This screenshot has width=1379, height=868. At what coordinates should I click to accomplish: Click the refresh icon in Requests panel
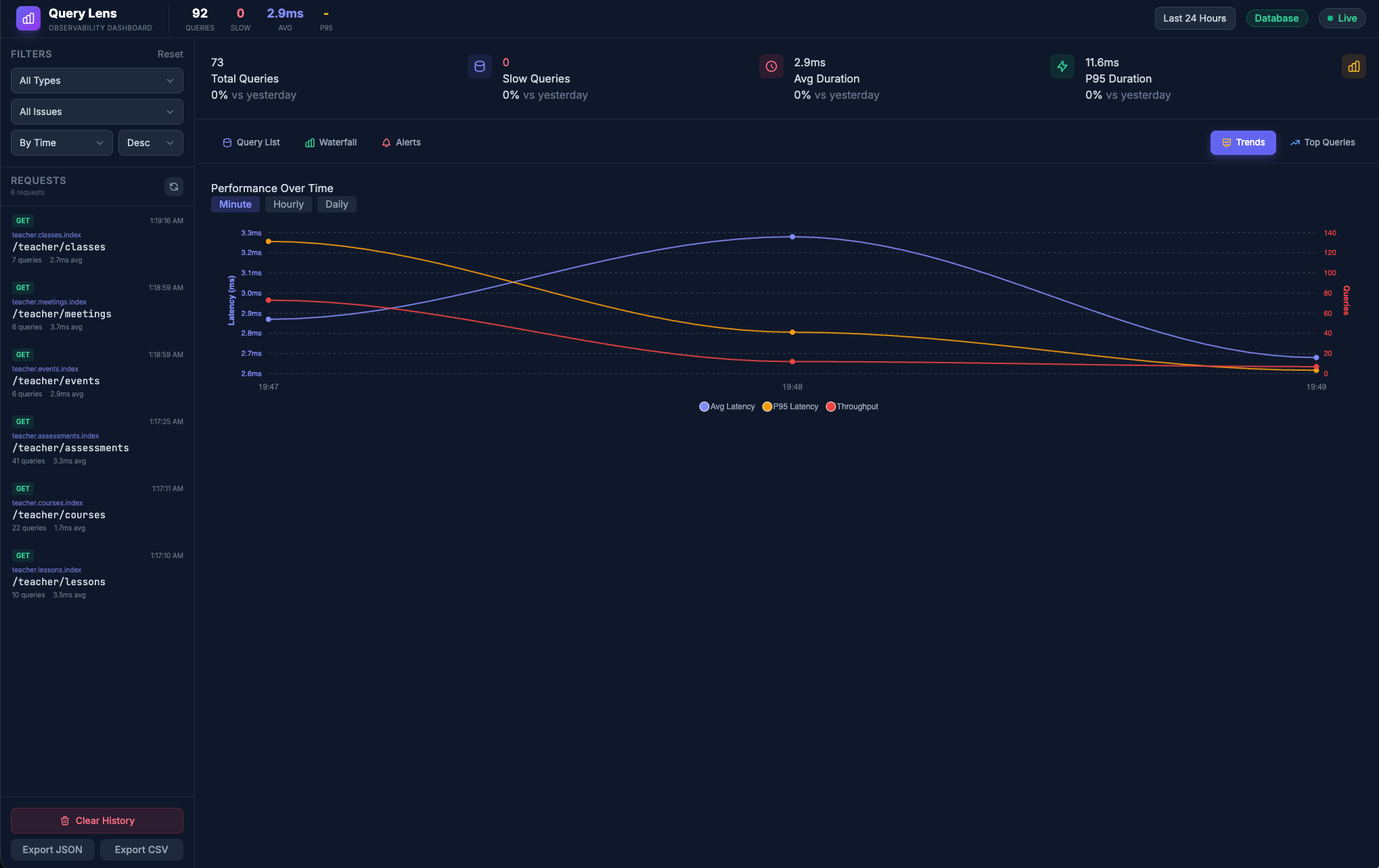(174, 187)
